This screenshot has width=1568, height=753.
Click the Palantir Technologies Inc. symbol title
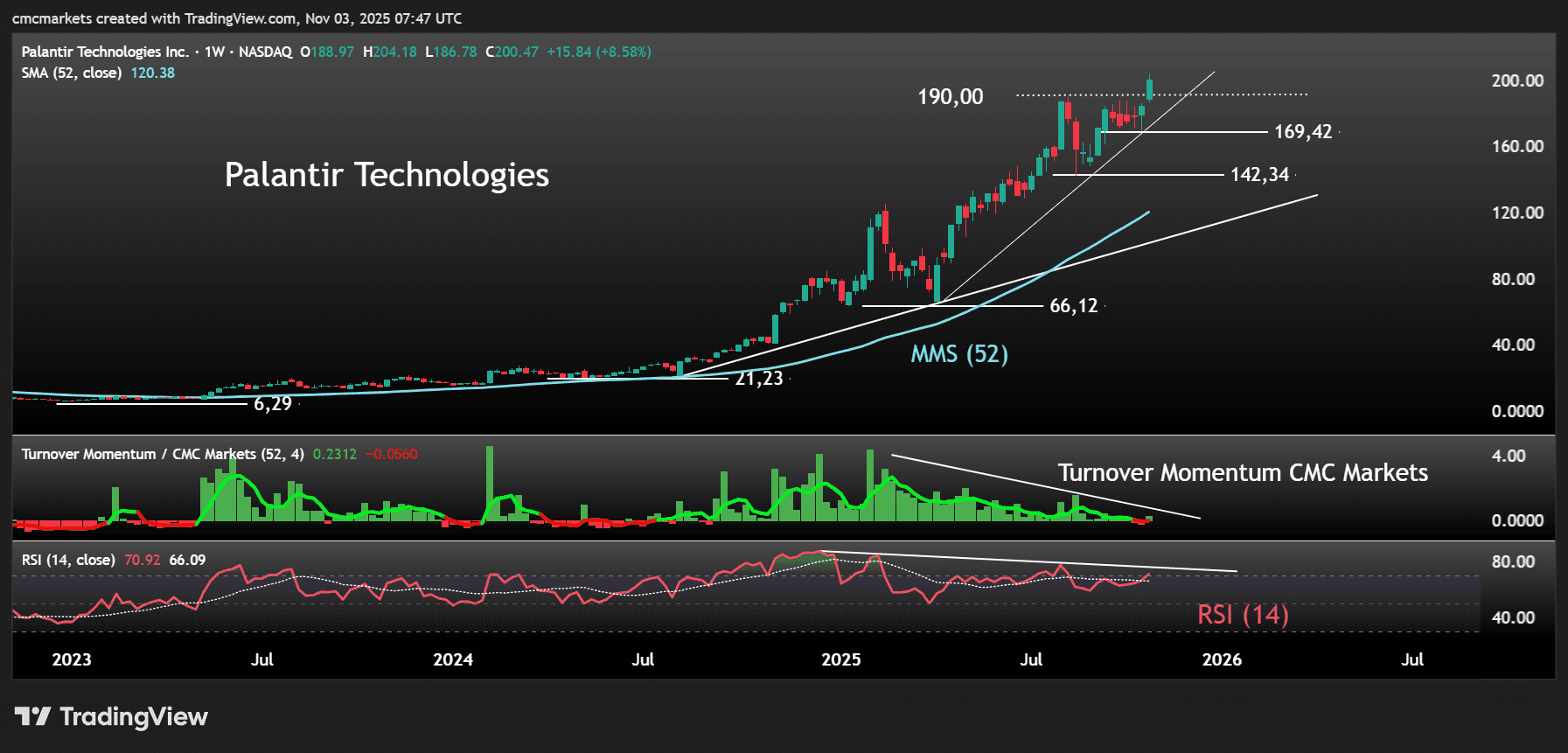[x=105, y=52]
